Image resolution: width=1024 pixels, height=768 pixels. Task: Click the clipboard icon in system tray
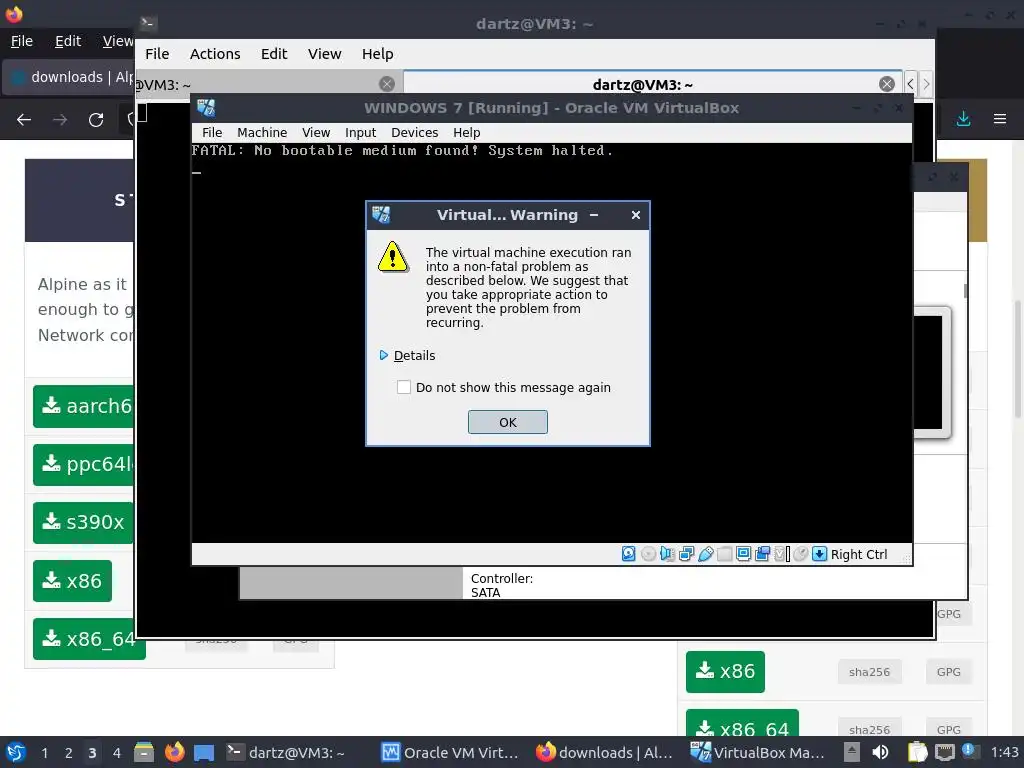[x=918, y=752]
